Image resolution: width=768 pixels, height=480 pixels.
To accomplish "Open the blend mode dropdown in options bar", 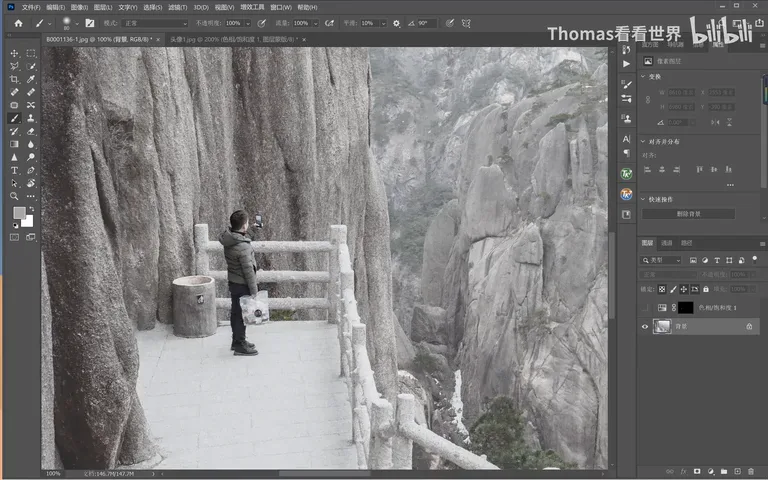I will pos(155,23).
